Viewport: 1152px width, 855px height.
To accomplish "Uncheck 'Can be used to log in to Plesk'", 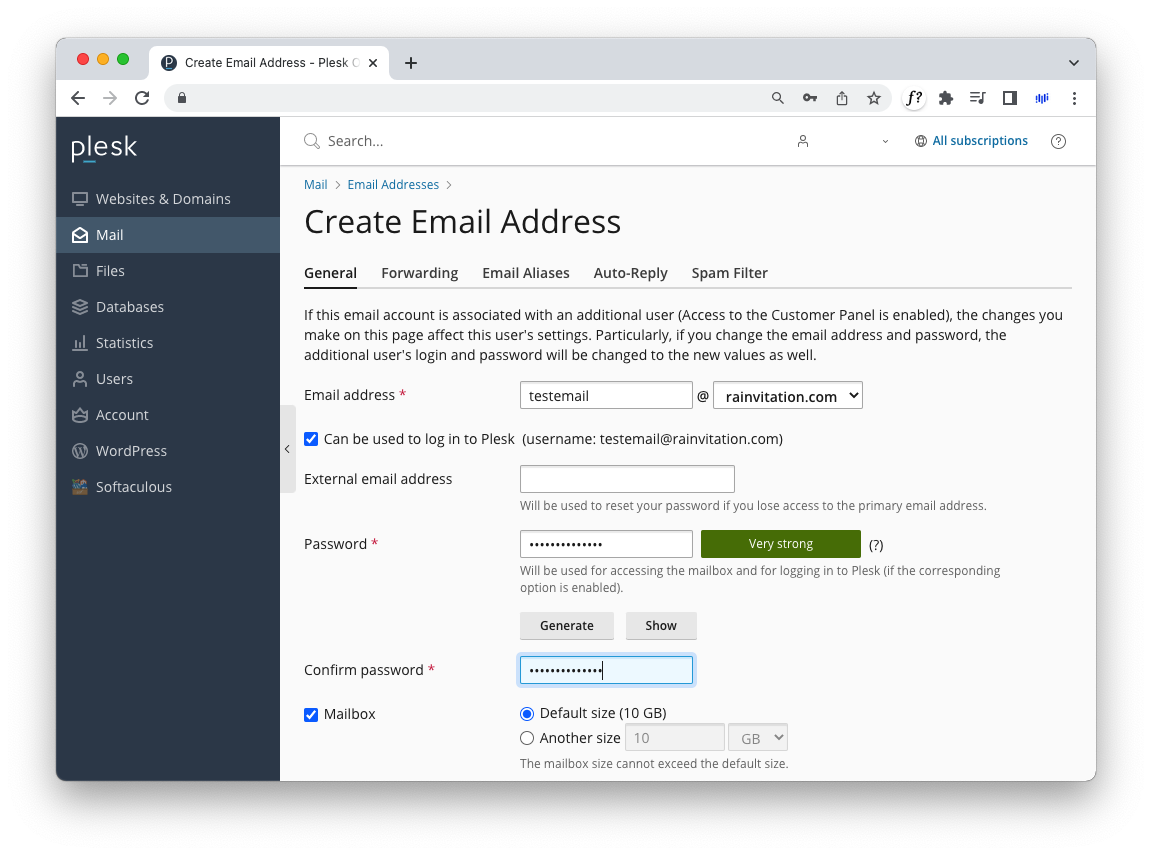I will point(311,439).
